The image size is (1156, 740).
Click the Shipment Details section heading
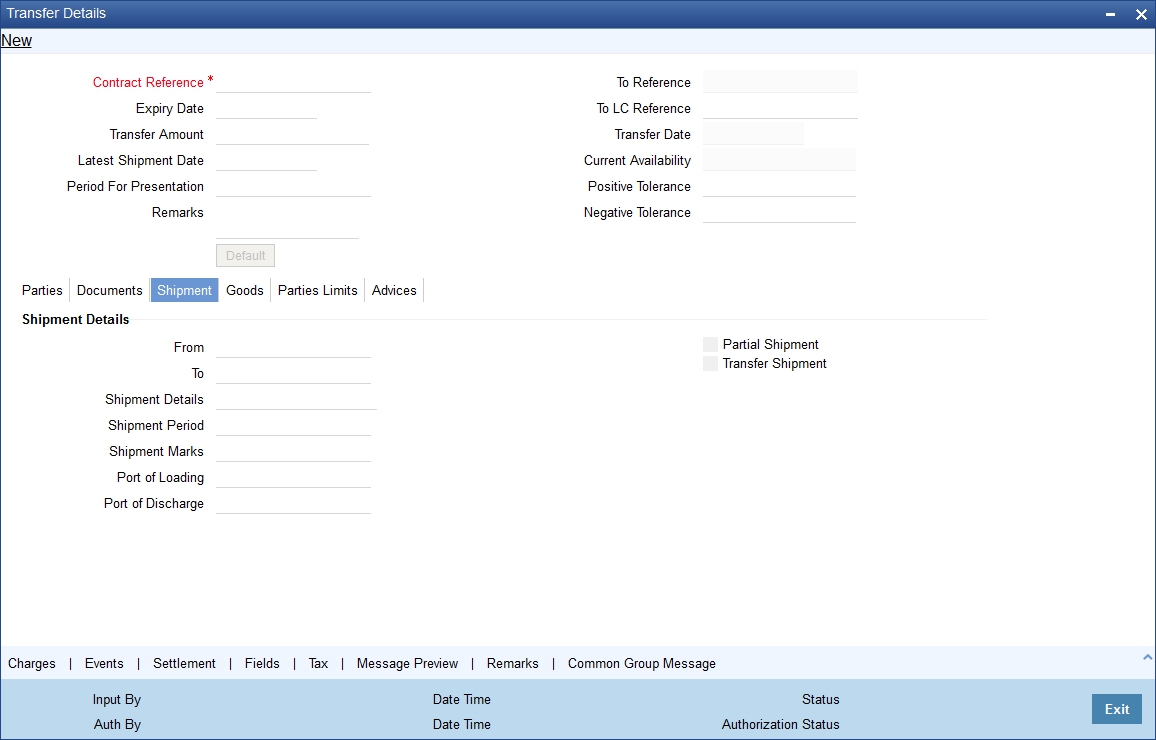pos(75,319)
